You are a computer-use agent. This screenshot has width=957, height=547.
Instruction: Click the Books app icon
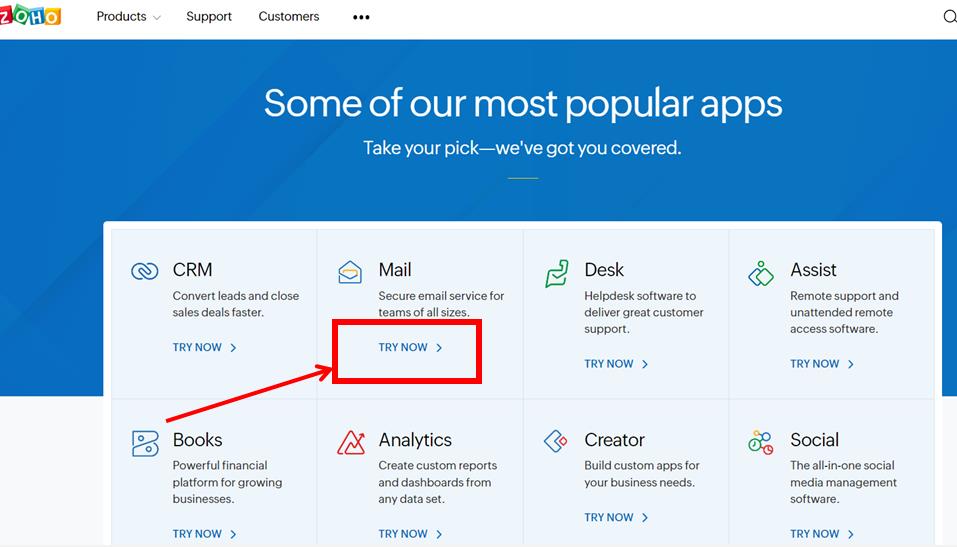tap(145, 443)
